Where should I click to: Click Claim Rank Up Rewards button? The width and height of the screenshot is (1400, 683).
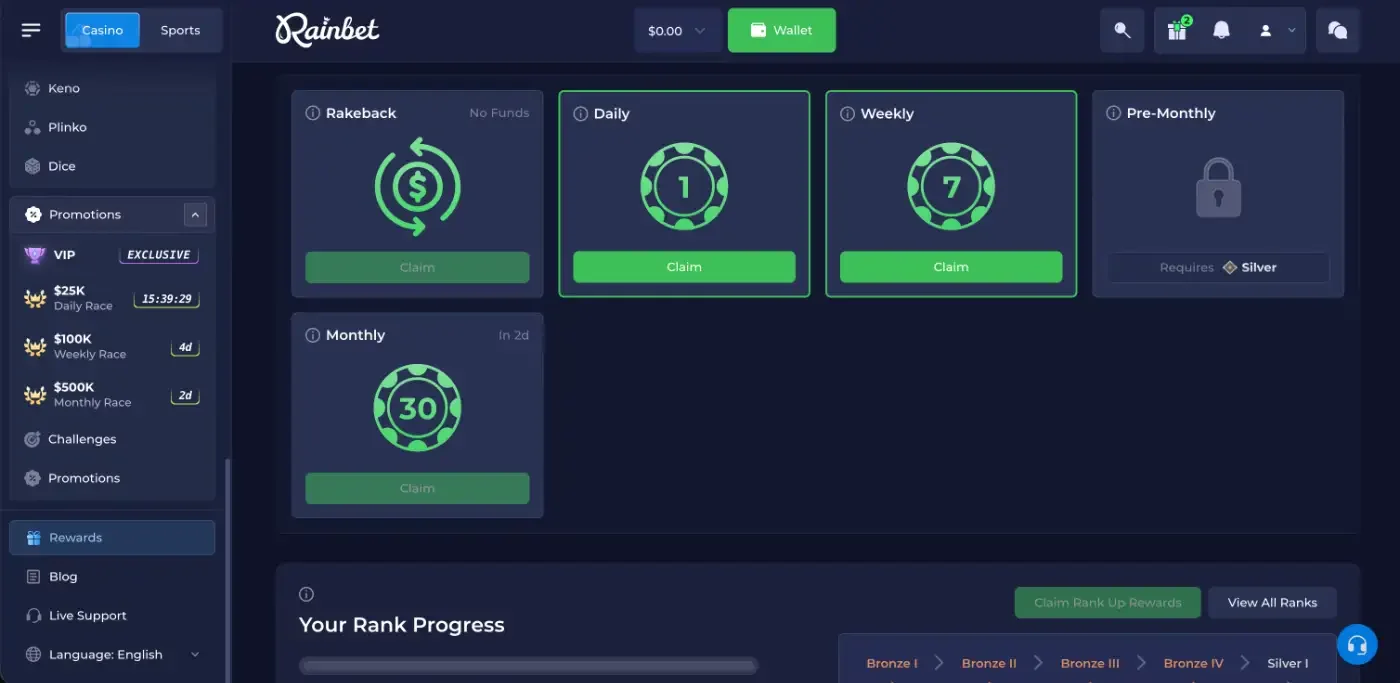1107,603
